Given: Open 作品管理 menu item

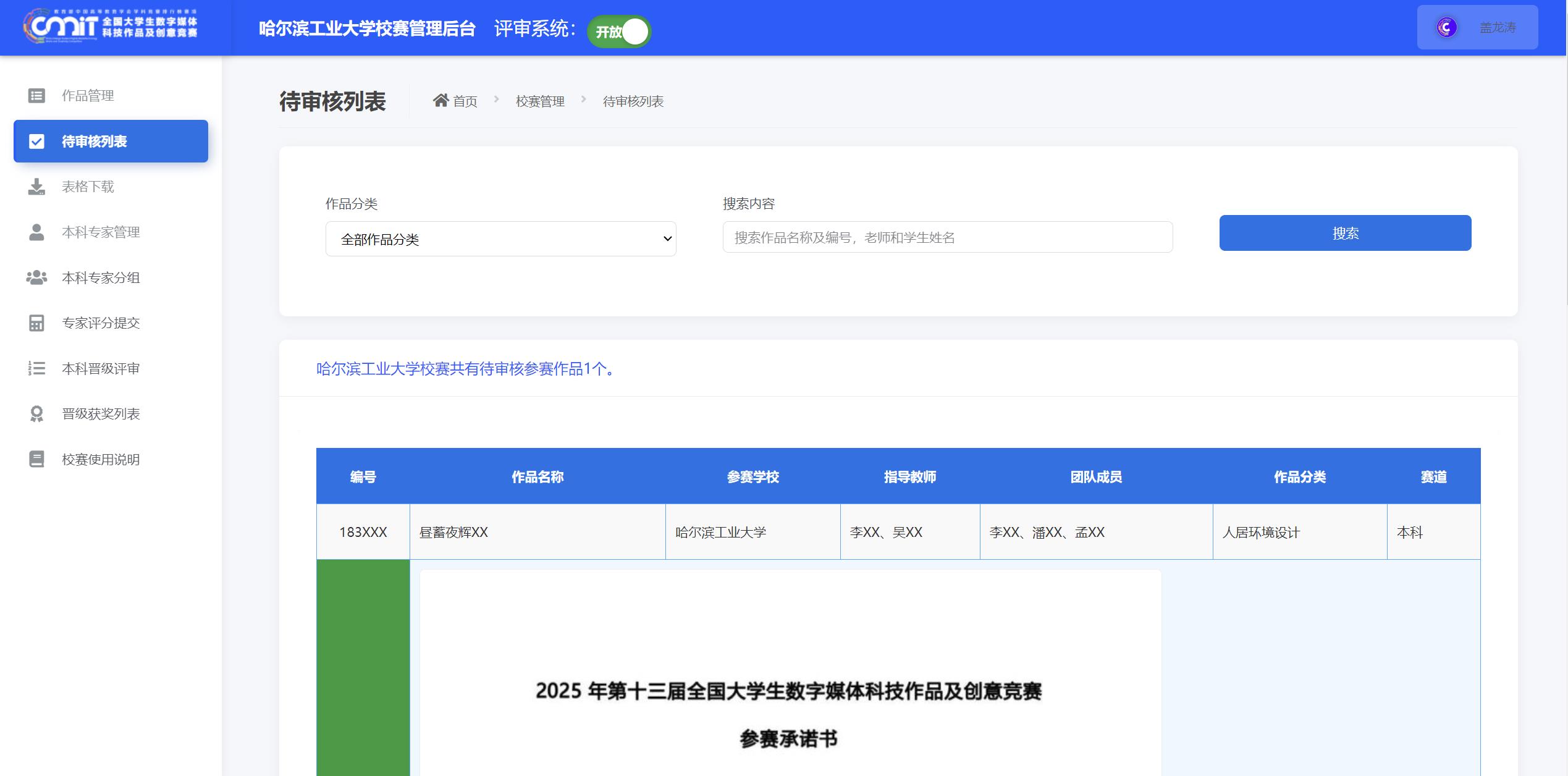Looking at the screenshot, I should [x=111, y=96].
